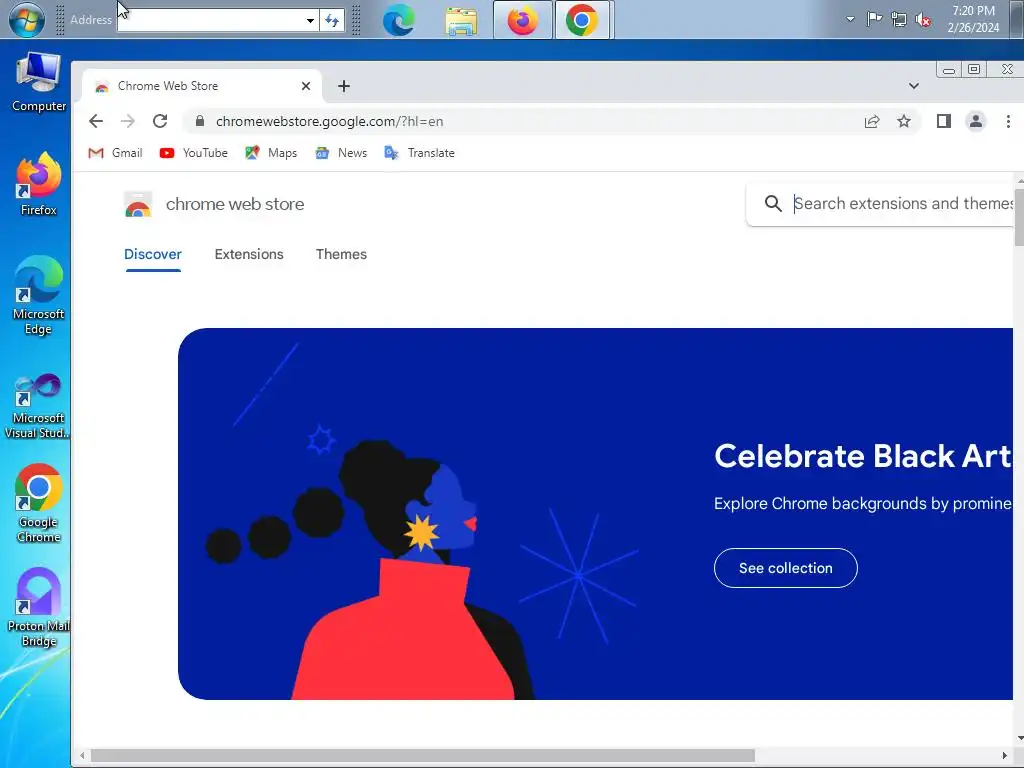Screen dimensions: 1024x768
Task: Open File Explorer from the taskbar
Action: click(461, 20)
